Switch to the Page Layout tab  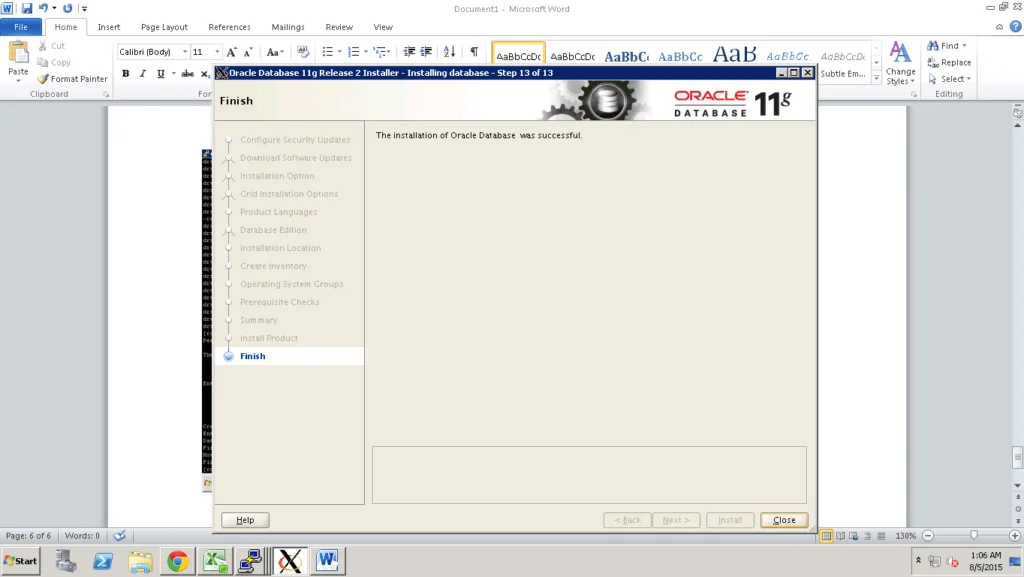(x=164, y=27)
